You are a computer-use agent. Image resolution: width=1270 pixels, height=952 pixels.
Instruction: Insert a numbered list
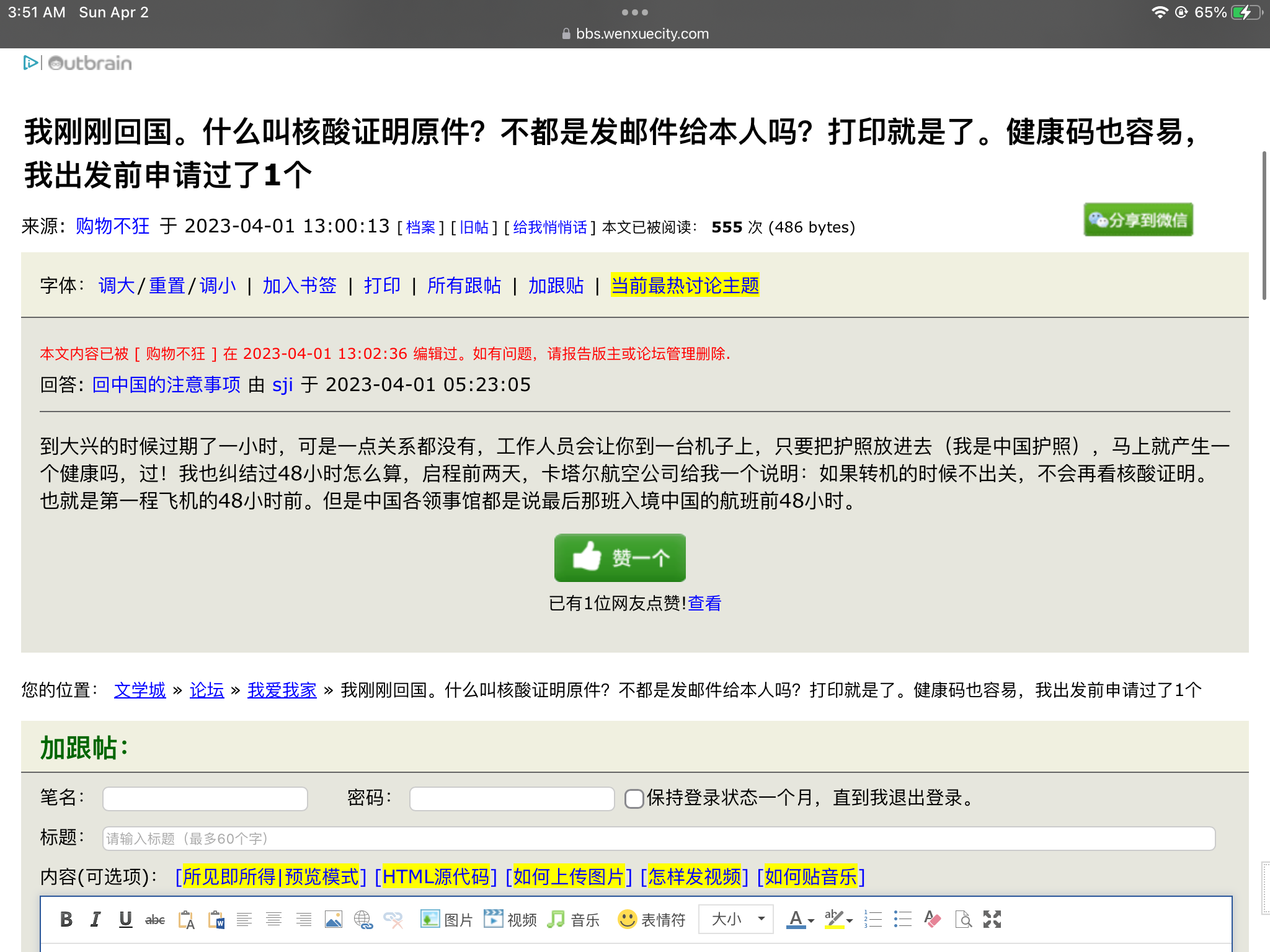click(x=873, y=919)
